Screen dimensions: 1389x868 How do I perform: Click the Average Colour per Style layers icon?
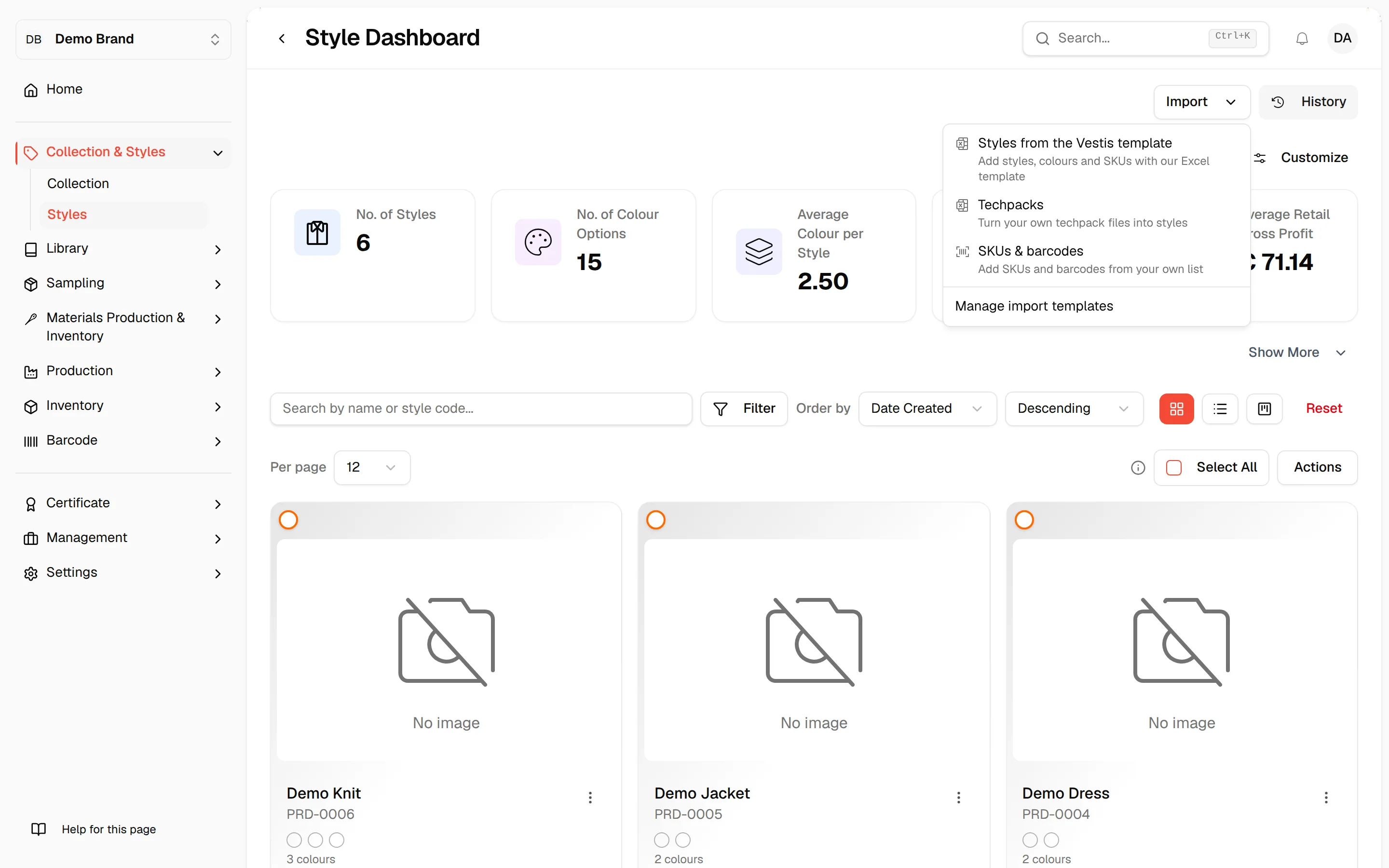click(759, 251)
